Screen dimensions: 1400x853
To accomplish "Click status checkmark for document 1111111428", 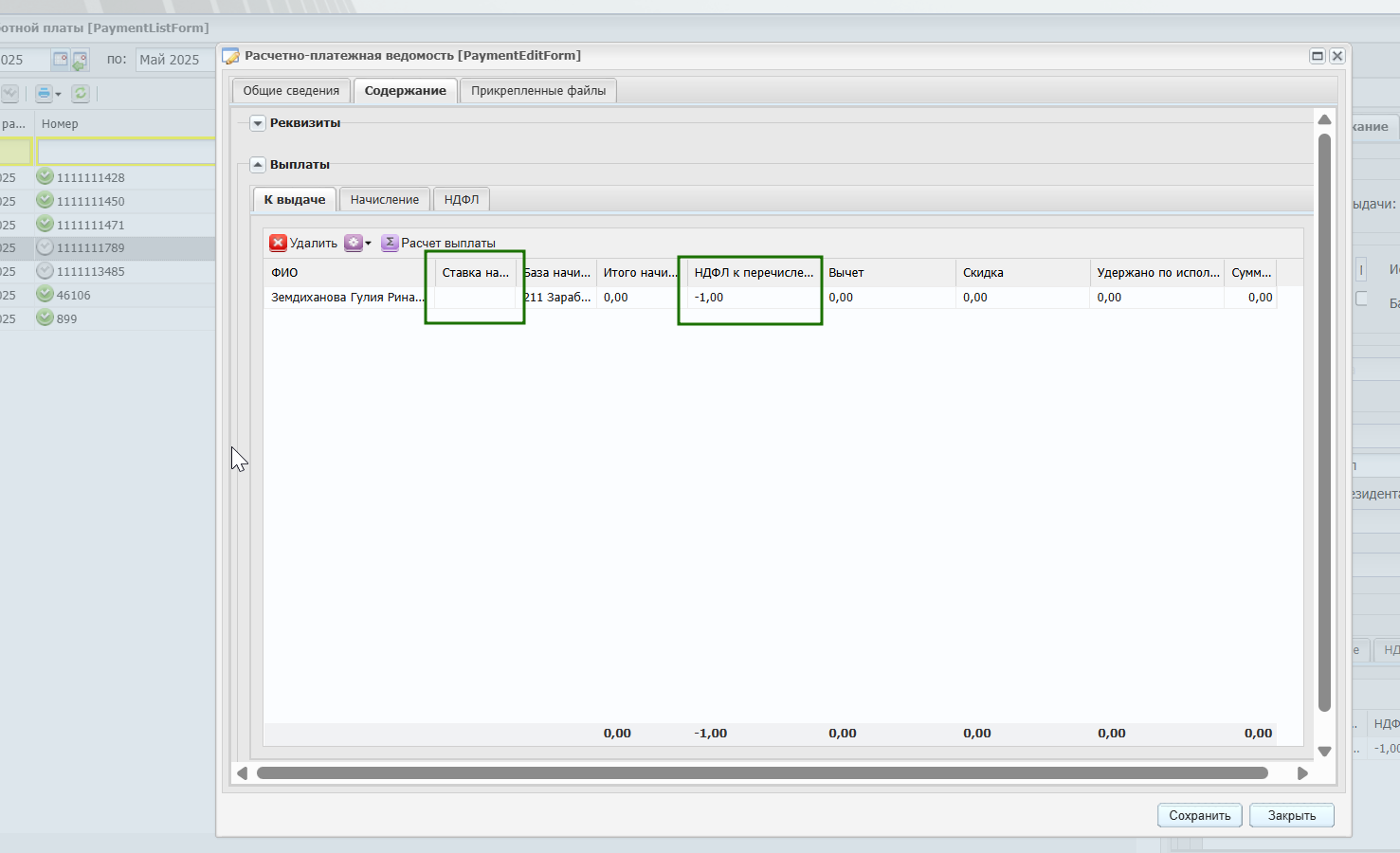I will point(45,176).
